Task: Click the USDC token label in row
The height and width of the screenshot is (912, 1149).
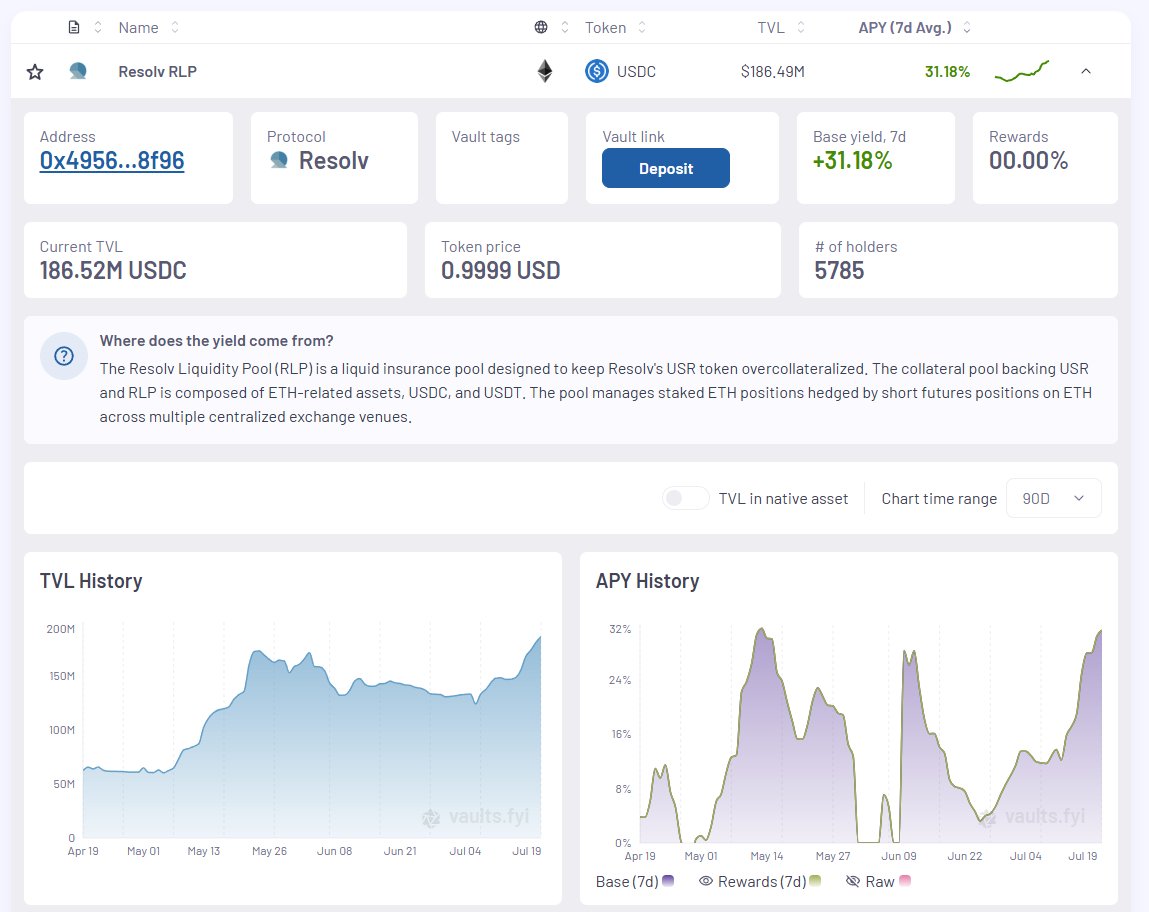Action: [636, 72]
